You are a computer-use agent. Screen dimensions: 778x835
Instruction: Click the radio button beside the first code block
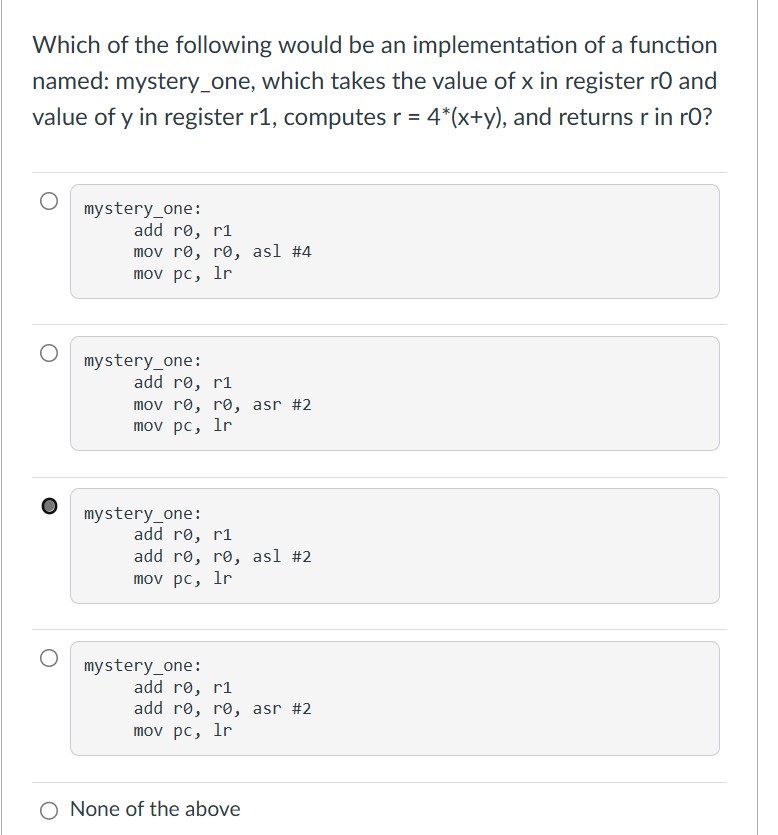pos(48,200)
